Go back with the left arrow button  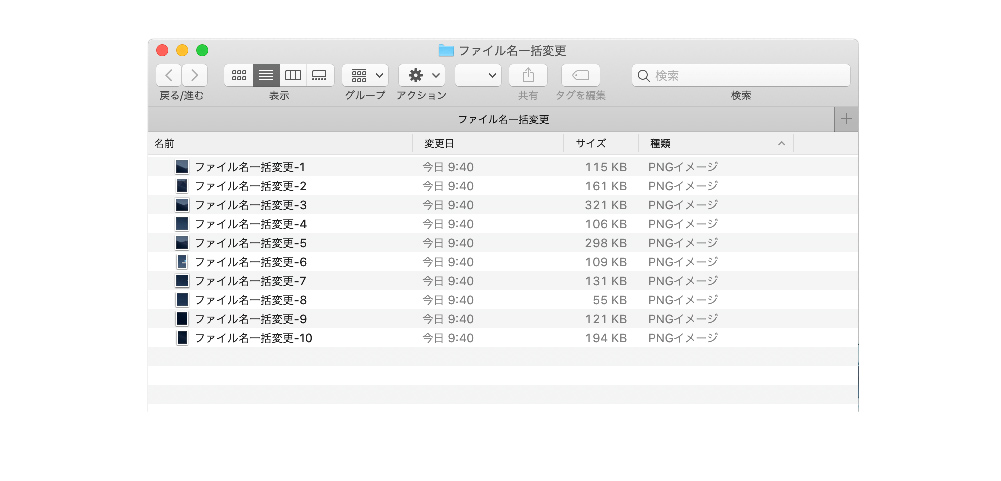point(169,75)
